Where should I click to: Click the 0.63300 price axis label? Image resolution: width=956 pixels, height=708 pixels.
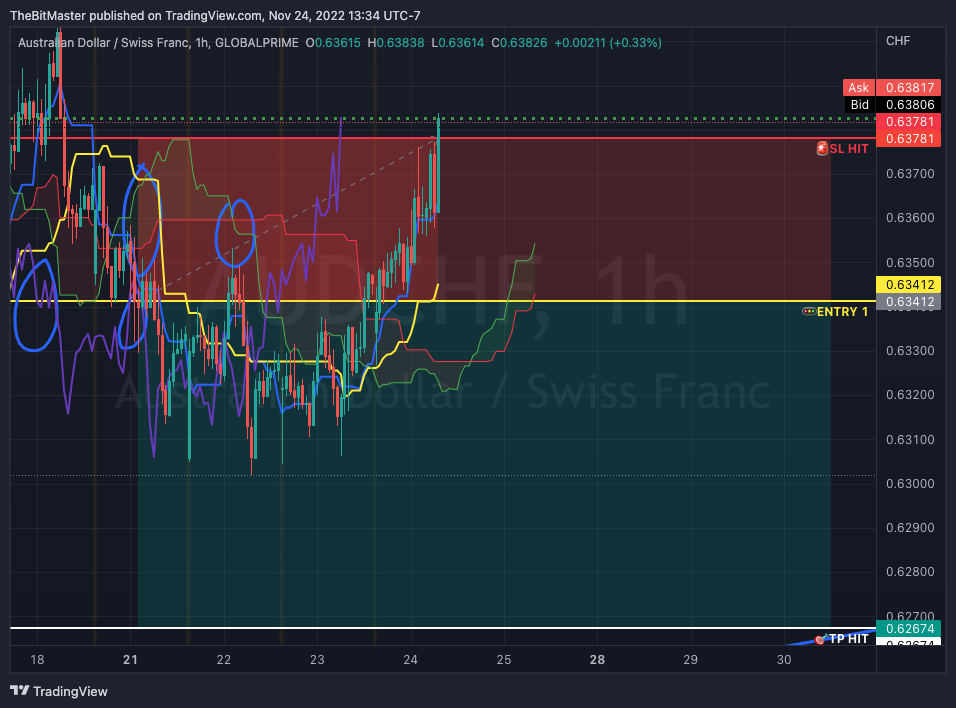(910, 351)
